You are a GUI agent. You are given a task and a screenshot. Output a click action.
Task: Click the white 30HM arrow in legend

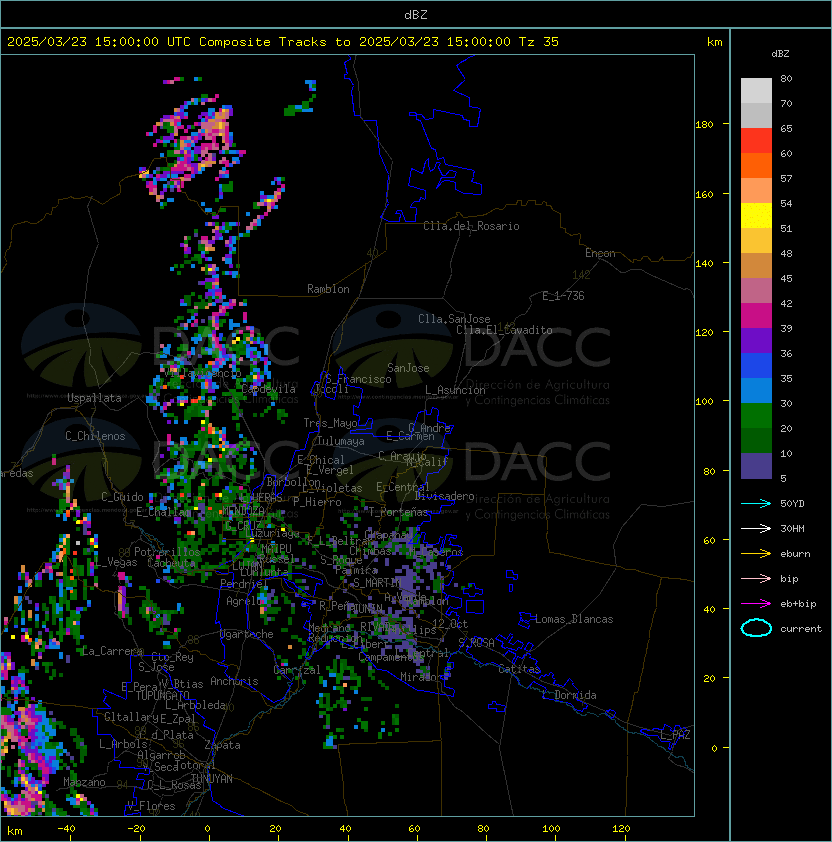click(x=756, y=528)
